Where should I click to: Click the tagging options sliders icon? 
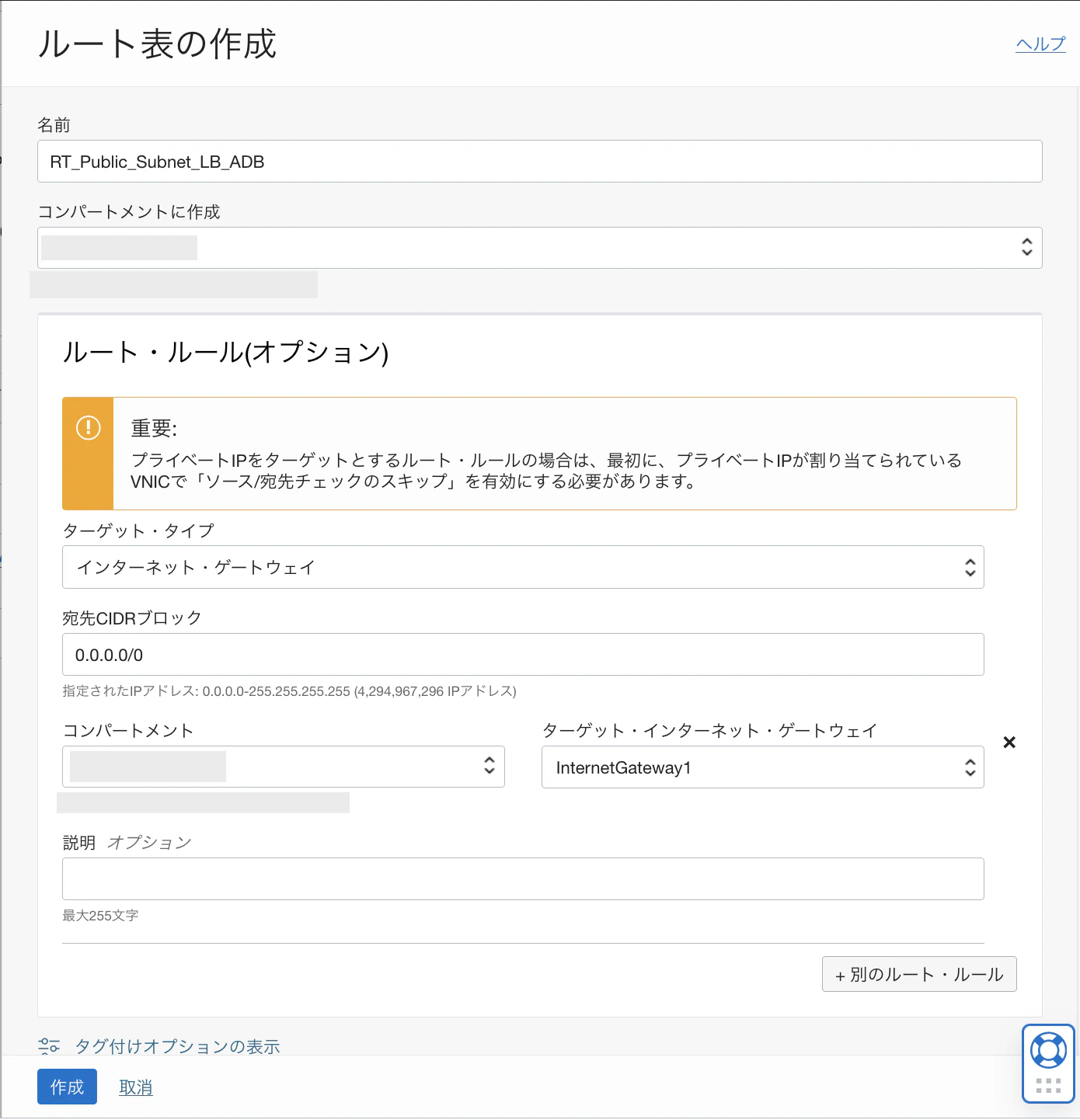pos(49,1046)
